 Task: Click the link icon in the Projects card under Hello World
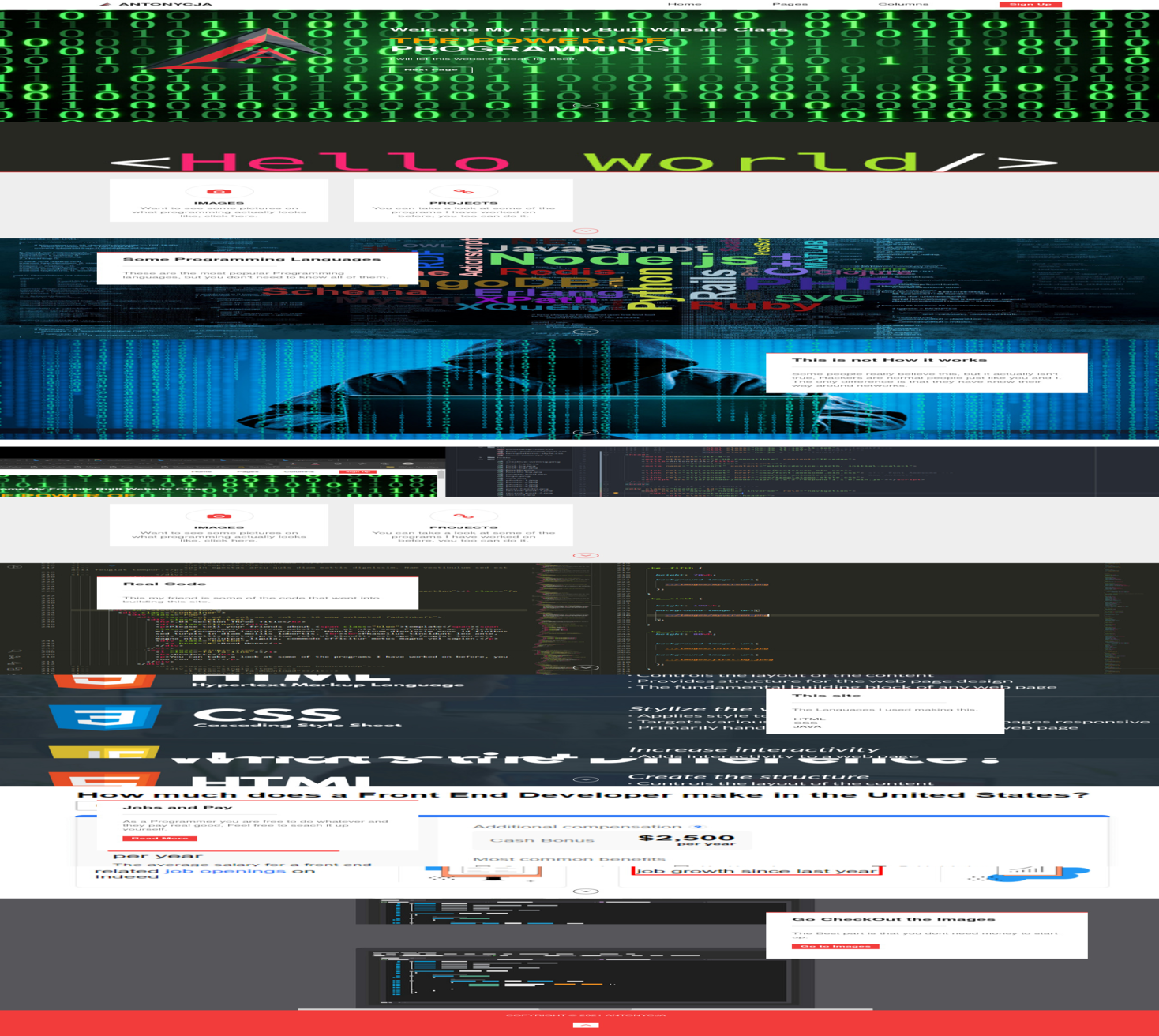coord(463,192)
